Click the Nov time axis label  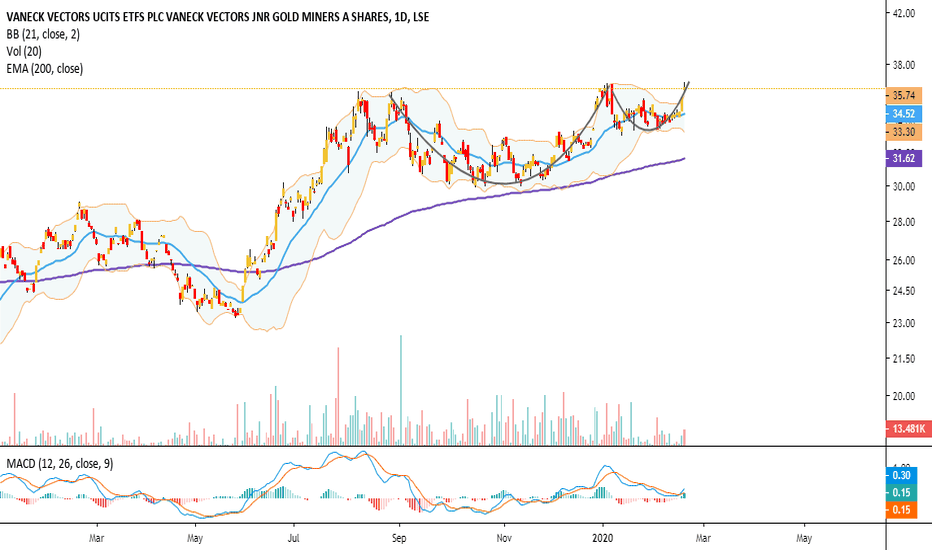(503, 538)
